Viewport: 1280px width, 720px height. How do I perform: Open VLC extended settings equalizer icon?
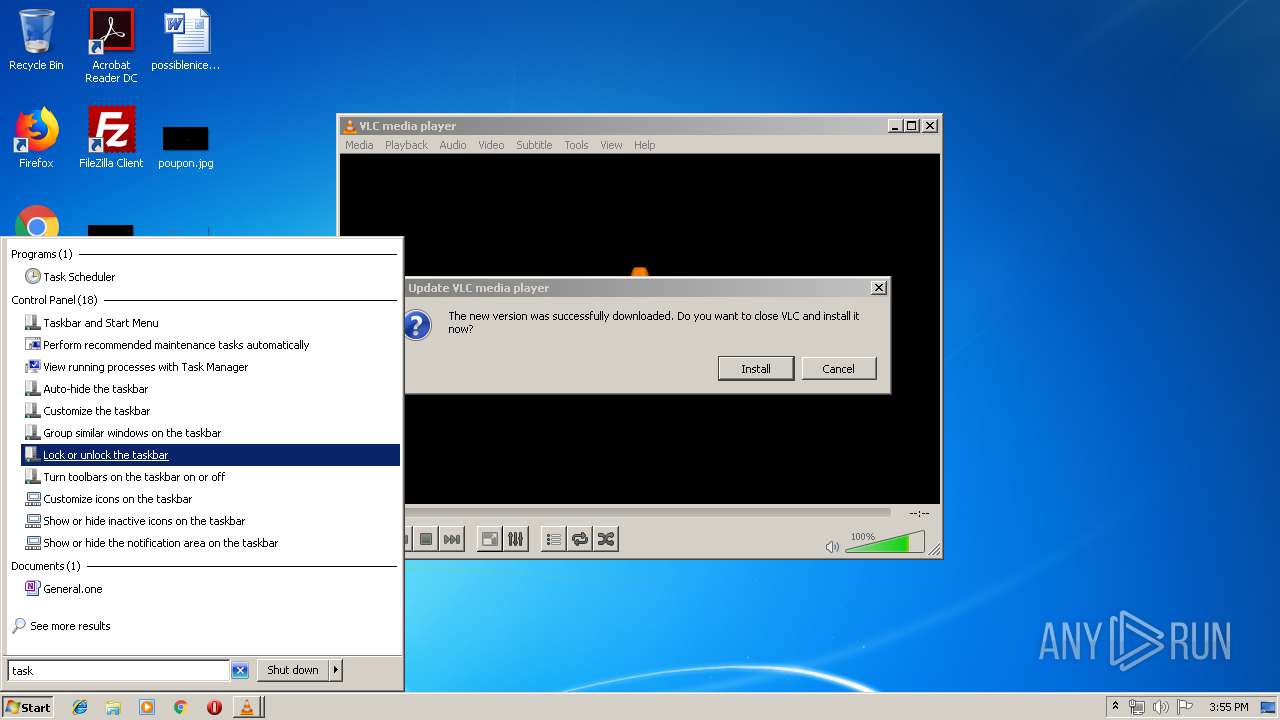pos(515,539)
